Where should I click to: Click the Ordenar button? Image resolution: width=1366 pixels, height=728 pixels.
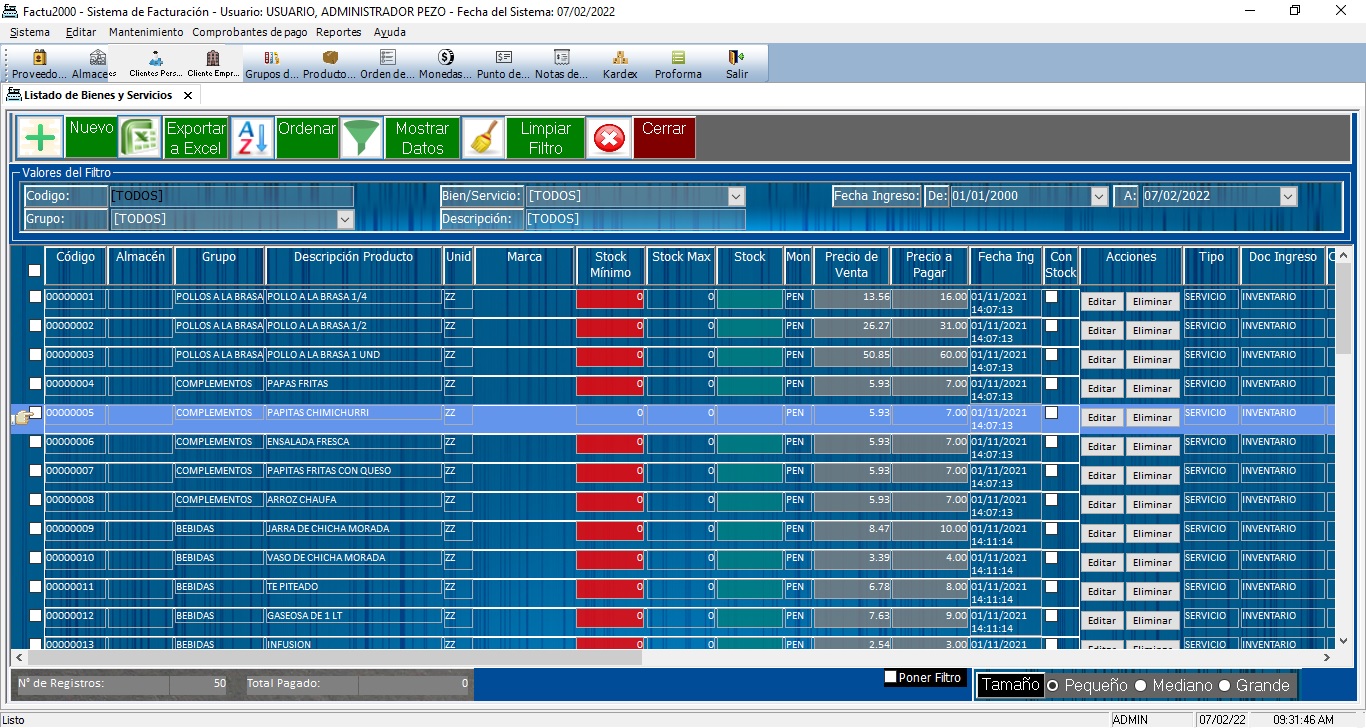pyautogui.click(x=307, y=138)
